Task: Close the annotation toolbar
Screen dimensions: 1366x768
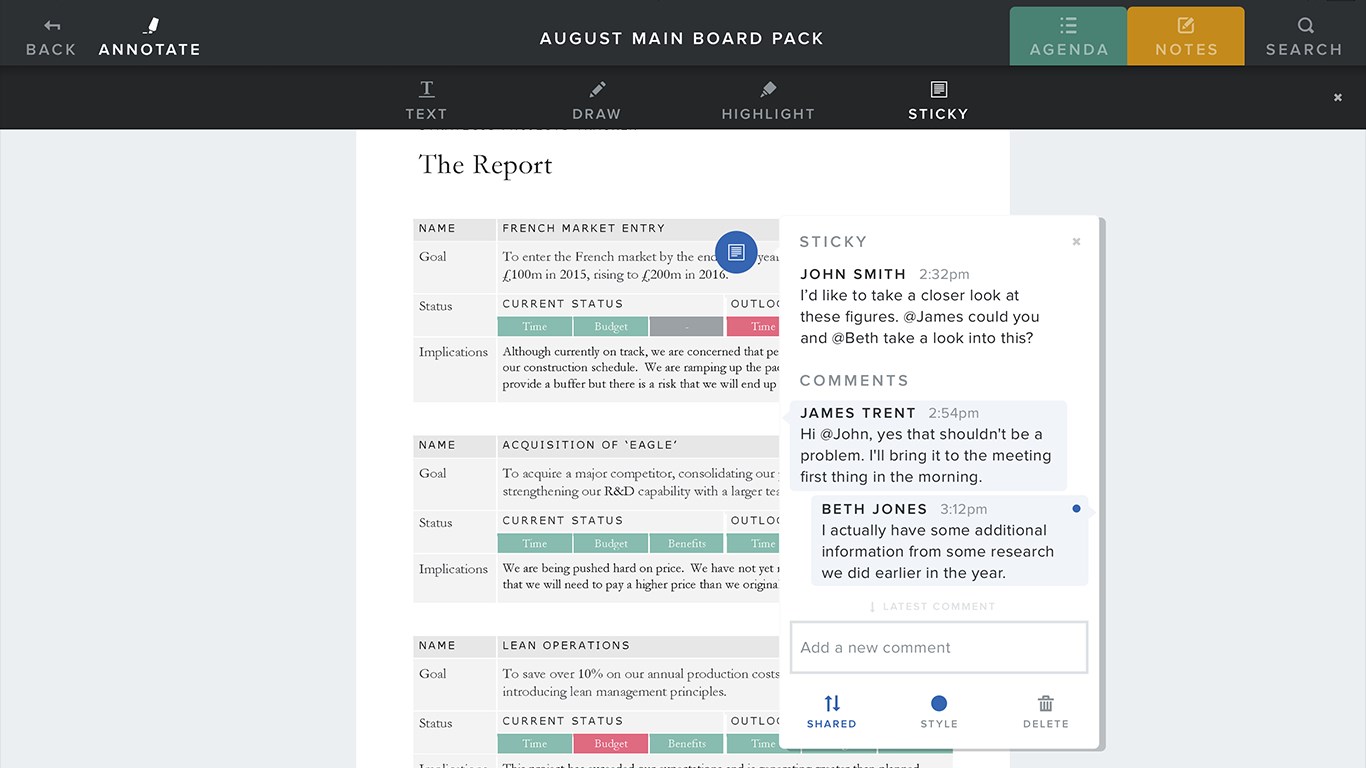Action: [1338, 97]
